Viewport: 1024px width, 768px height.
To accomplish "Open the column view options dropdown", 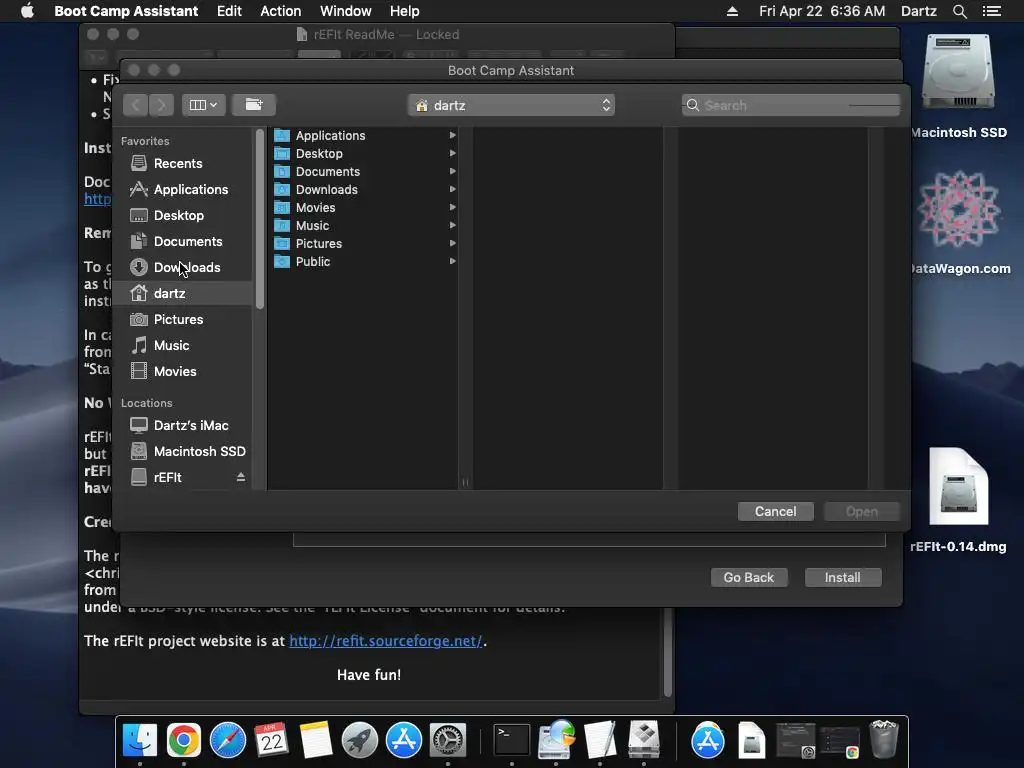I will pos(204,104).
